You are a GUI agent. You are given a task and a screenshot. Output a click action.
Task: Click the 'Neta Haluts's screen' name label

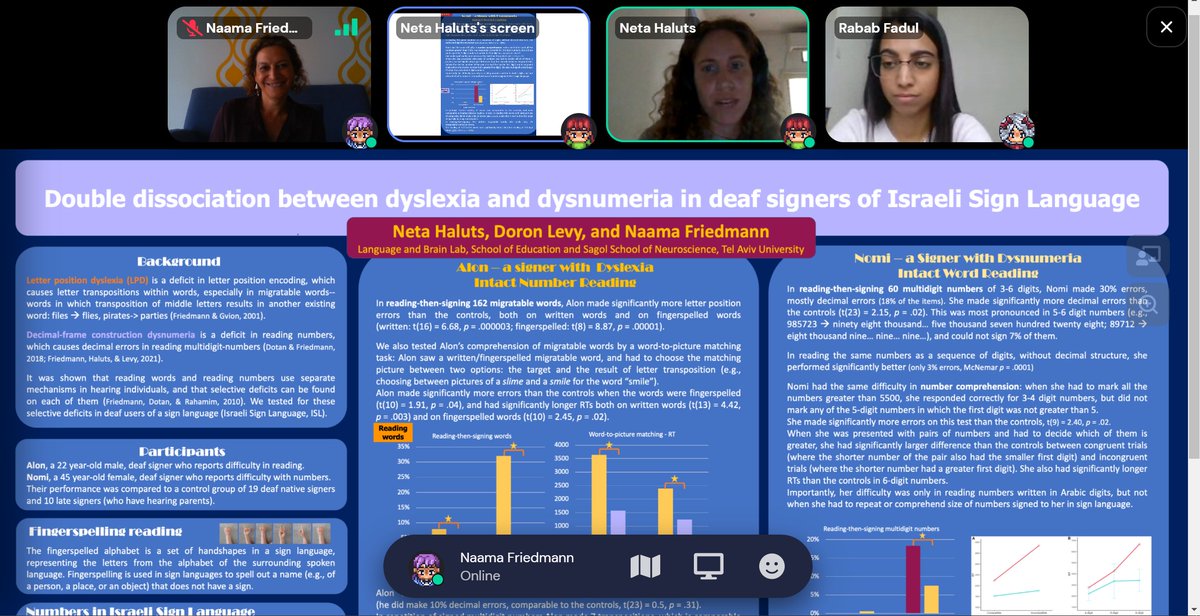[467, 28]
